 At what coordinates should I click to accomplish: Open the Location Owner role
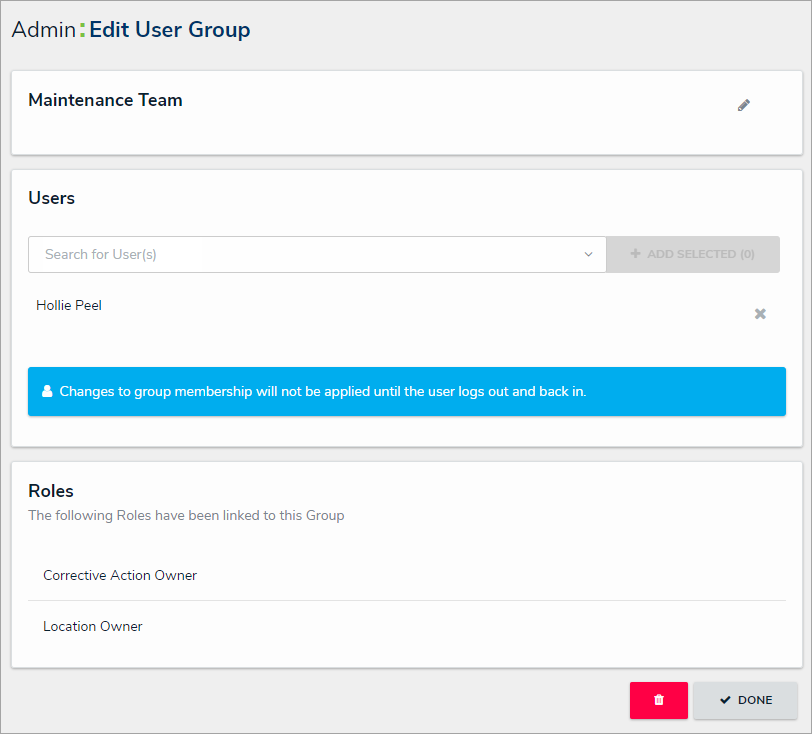coord(93,626)
